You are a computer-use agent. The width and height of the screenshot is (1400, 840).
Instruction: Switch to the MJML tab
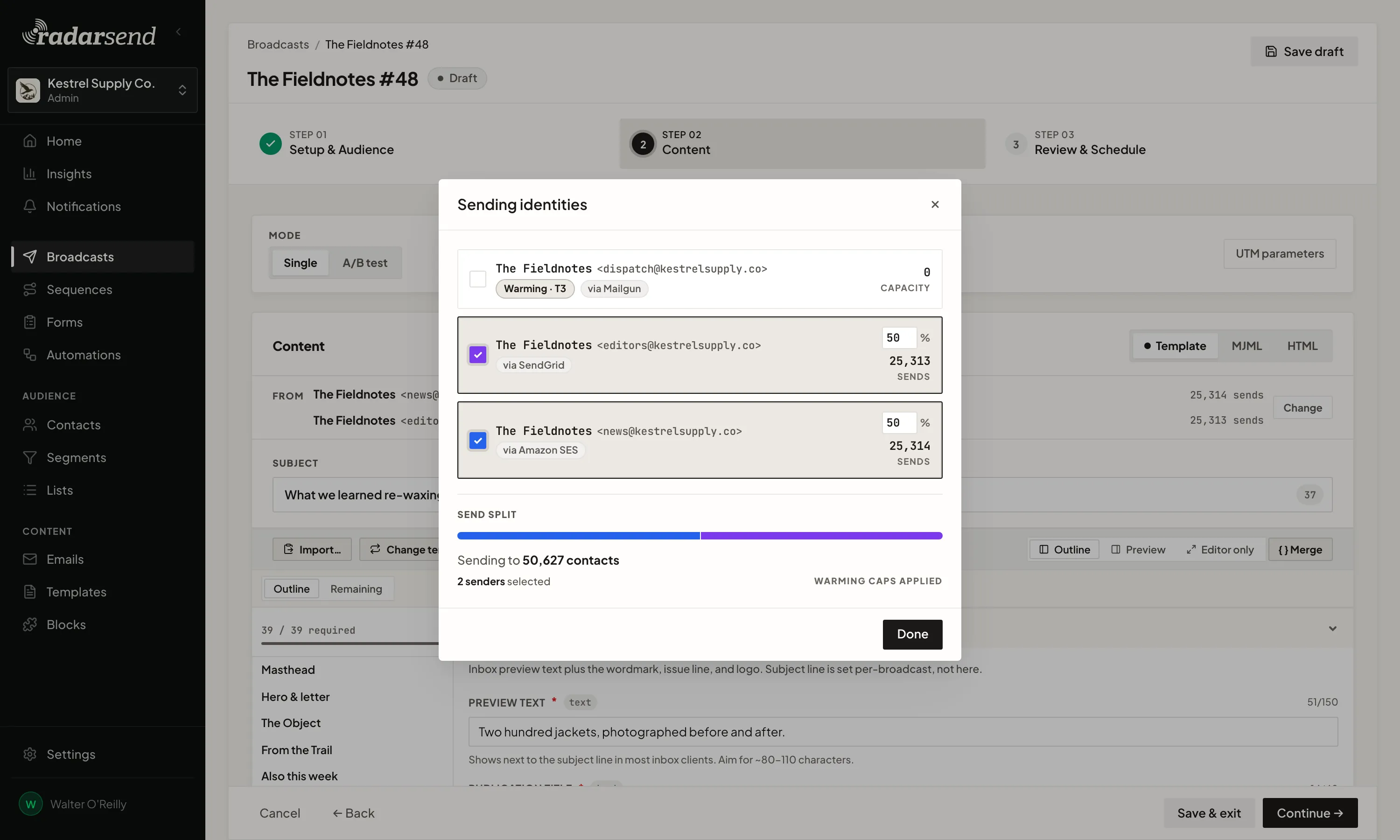[x=1246, y=346]
